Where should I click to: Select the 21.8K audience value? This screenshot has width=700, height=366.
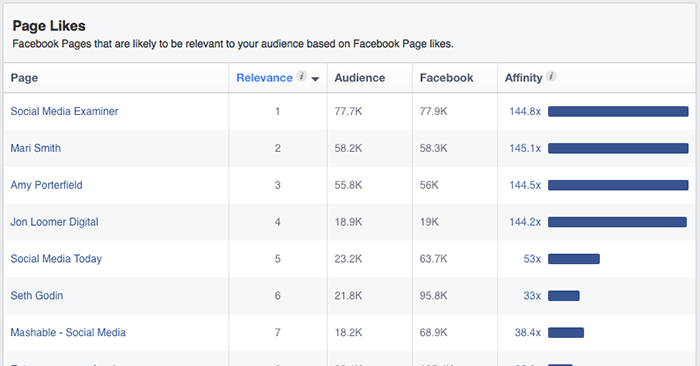348,295
